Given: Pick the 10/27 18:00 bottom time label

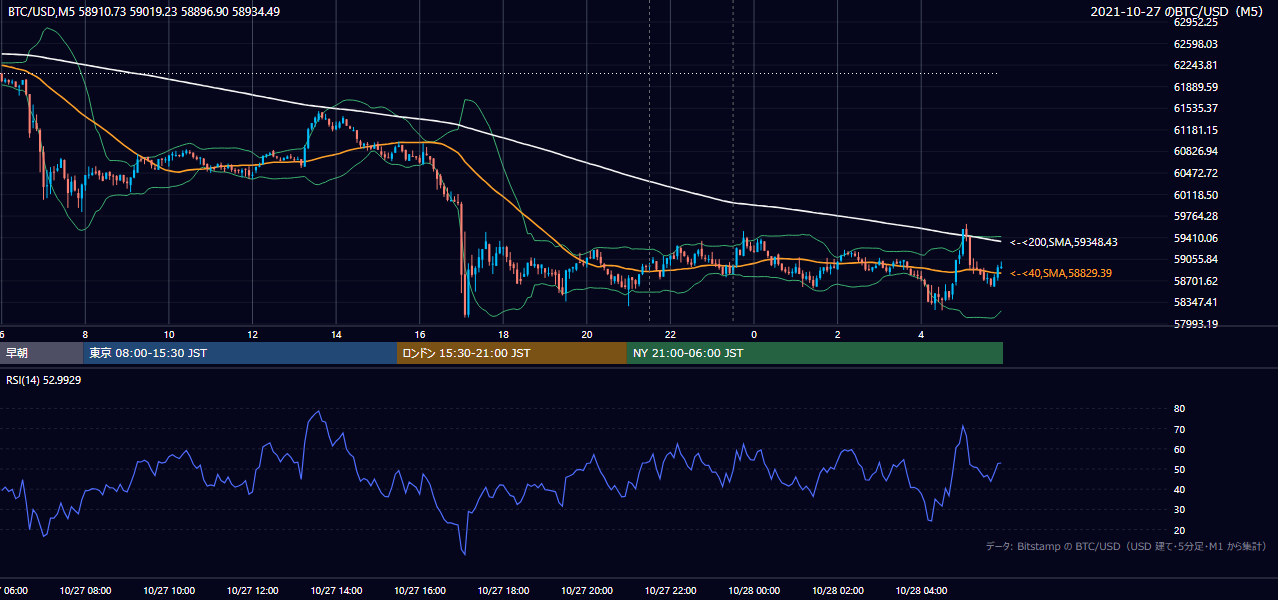Looking at the screenshot, I should tap(503, 591).
